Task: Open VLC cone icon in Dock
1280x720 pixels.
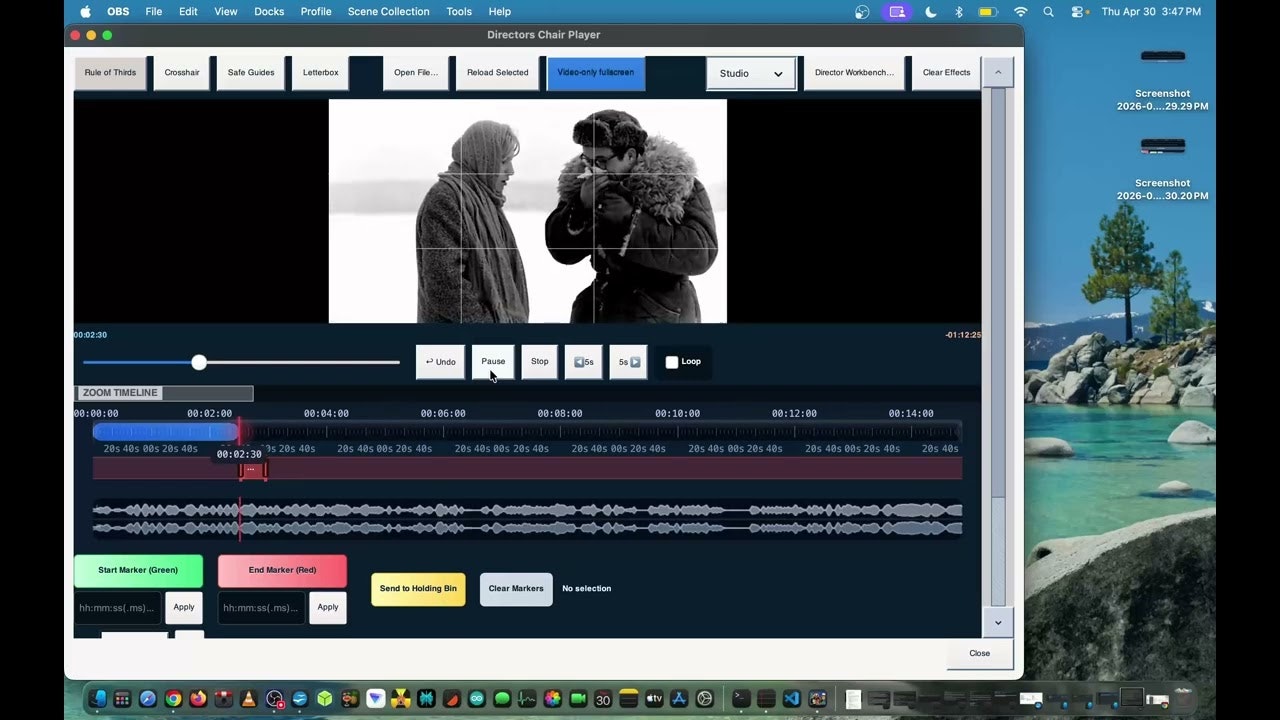Action: (x=249, y=699)
